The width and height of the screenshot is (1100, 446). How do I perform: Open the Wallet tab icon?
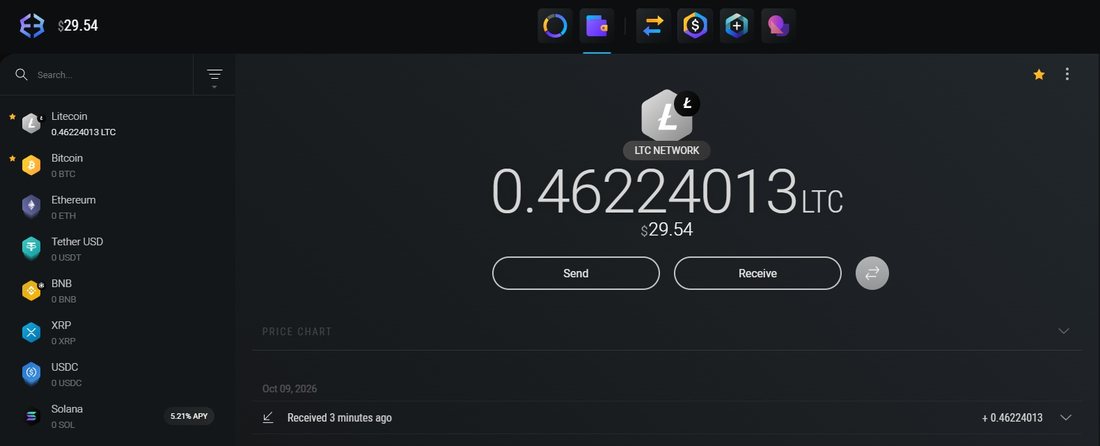(x=597, y=26)
